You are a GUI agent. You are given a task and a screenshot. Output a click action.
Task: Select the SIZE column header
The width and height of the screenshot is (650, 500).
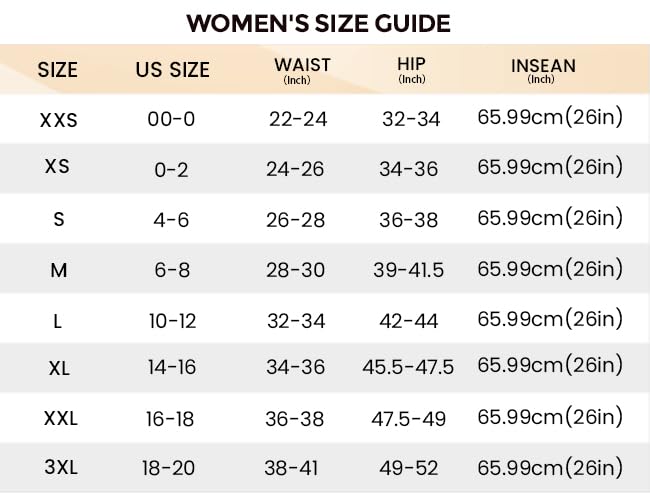58,70
